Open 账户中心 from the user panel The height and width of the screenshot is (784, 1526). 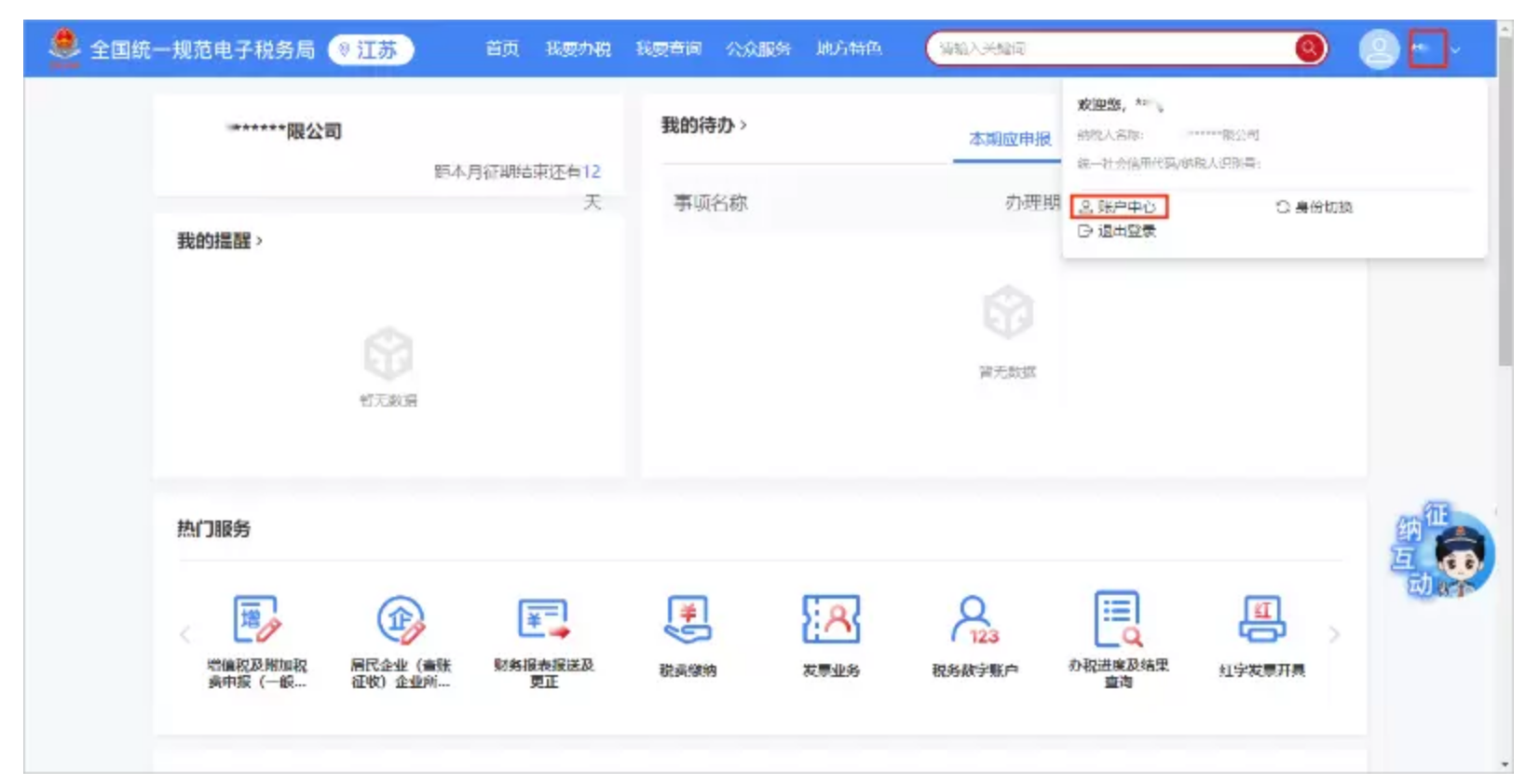click(1118, 207)
